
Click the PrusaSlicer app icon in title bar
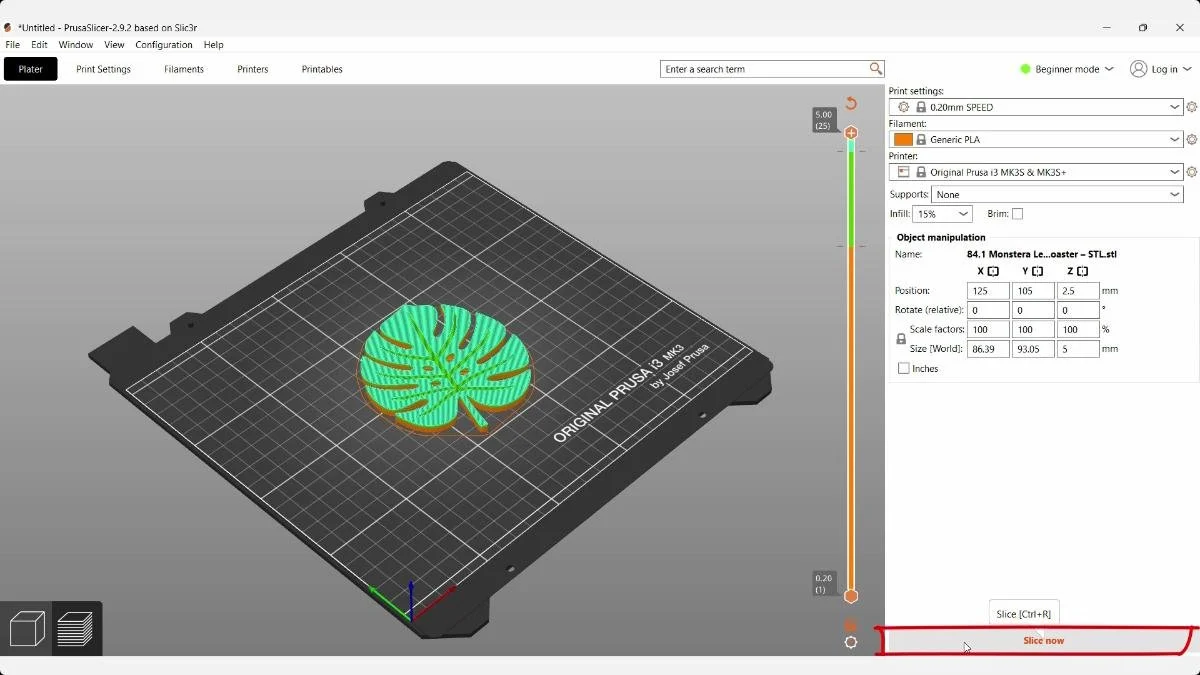click(x=8, y=28)
